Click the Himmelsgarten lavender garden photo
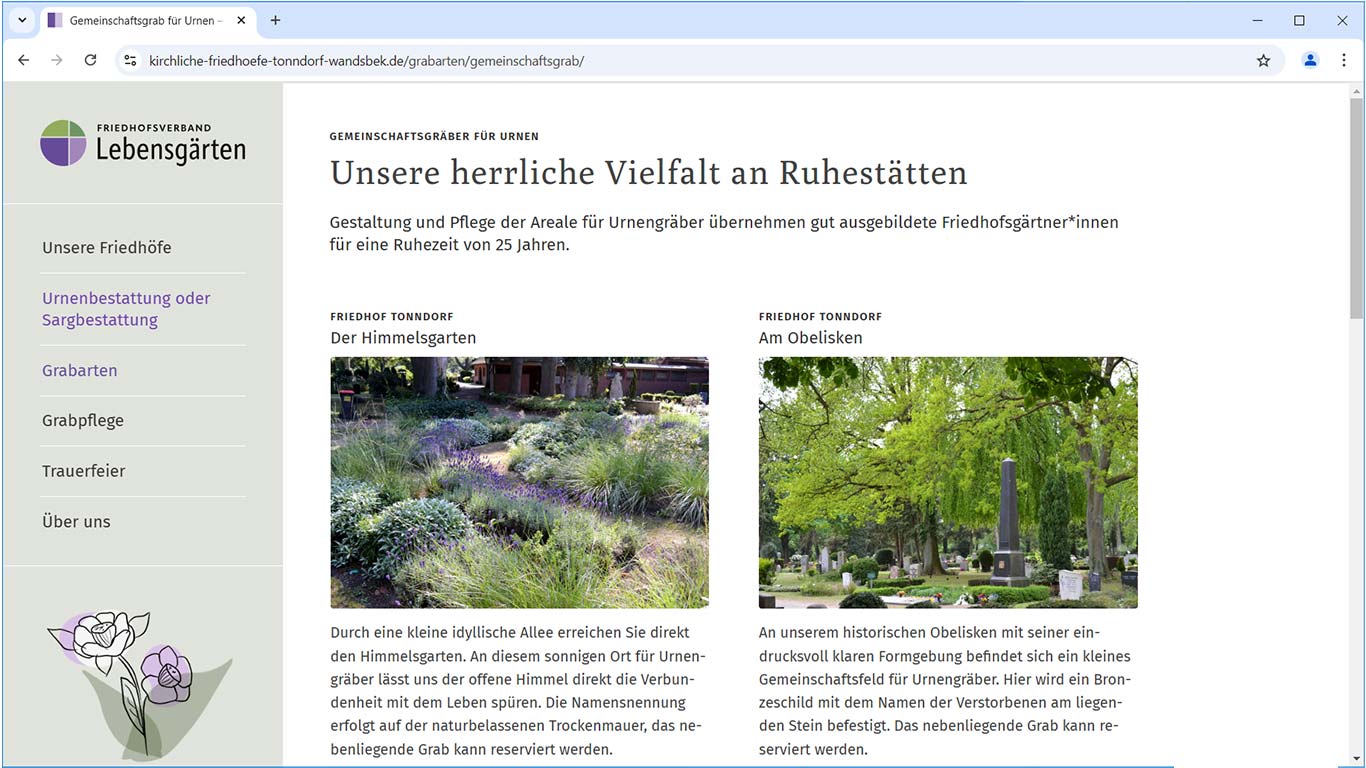 pos(519,482)
